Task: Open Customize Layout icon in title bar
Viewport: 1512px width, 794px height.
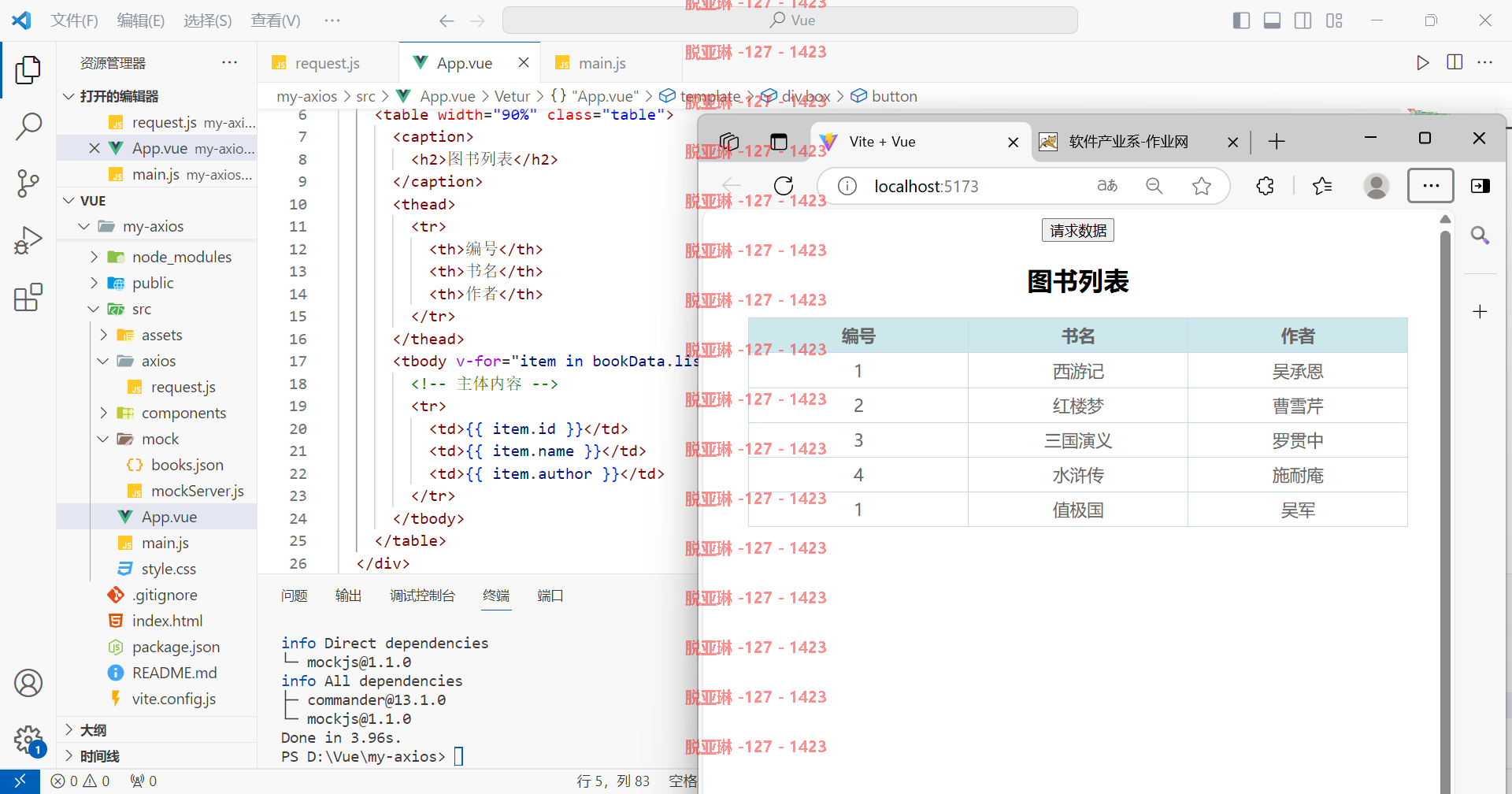Action: [x=1334, y=20]
